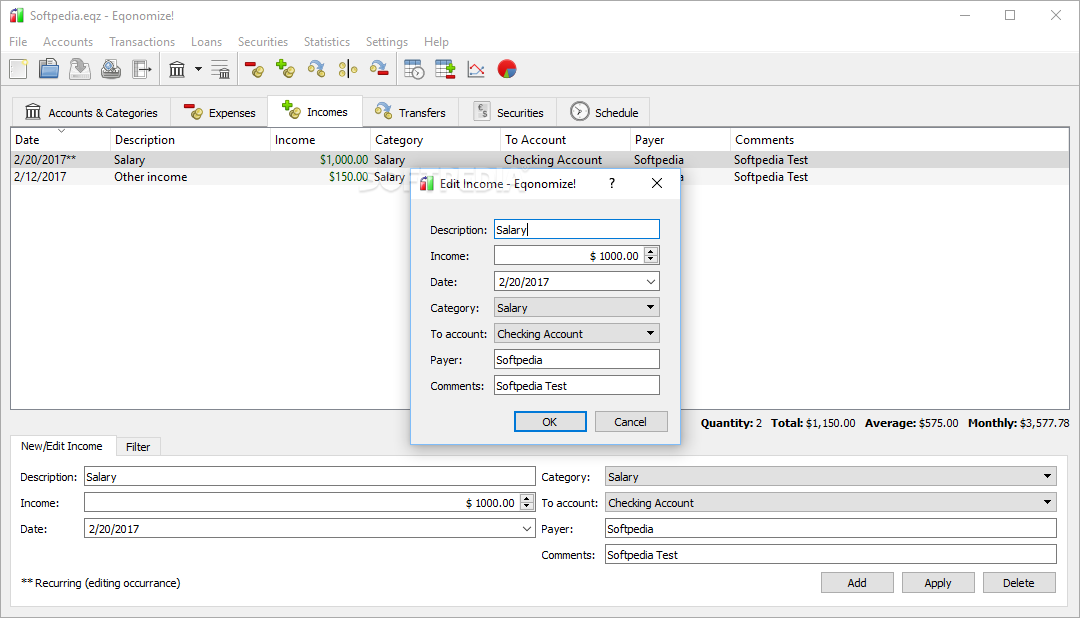Viewport: 1080px width, 618px height.
Task: Expand the new account arrow menu
Action: [x=198, y=69]
